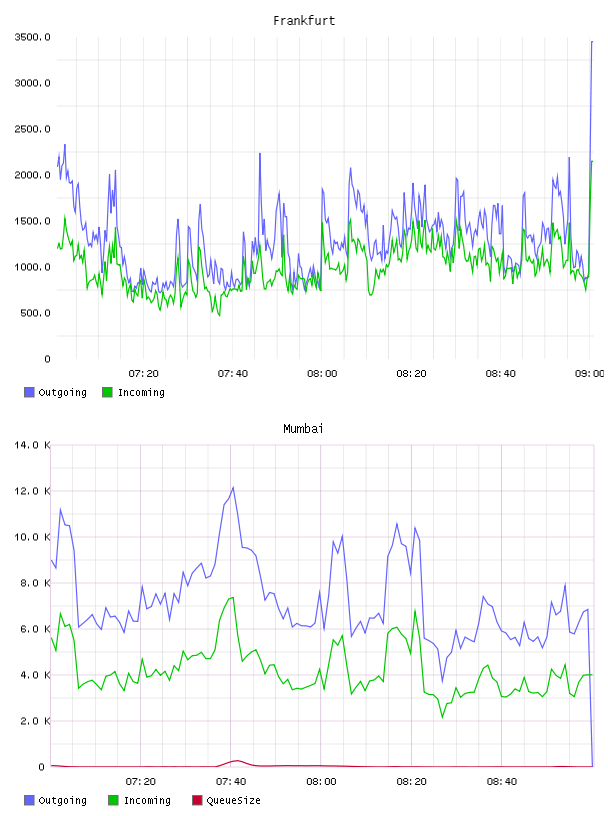Click the 2000.0 y-axis label on Frankfurt chart
The image size is (608, 816).
pos(32,175)
